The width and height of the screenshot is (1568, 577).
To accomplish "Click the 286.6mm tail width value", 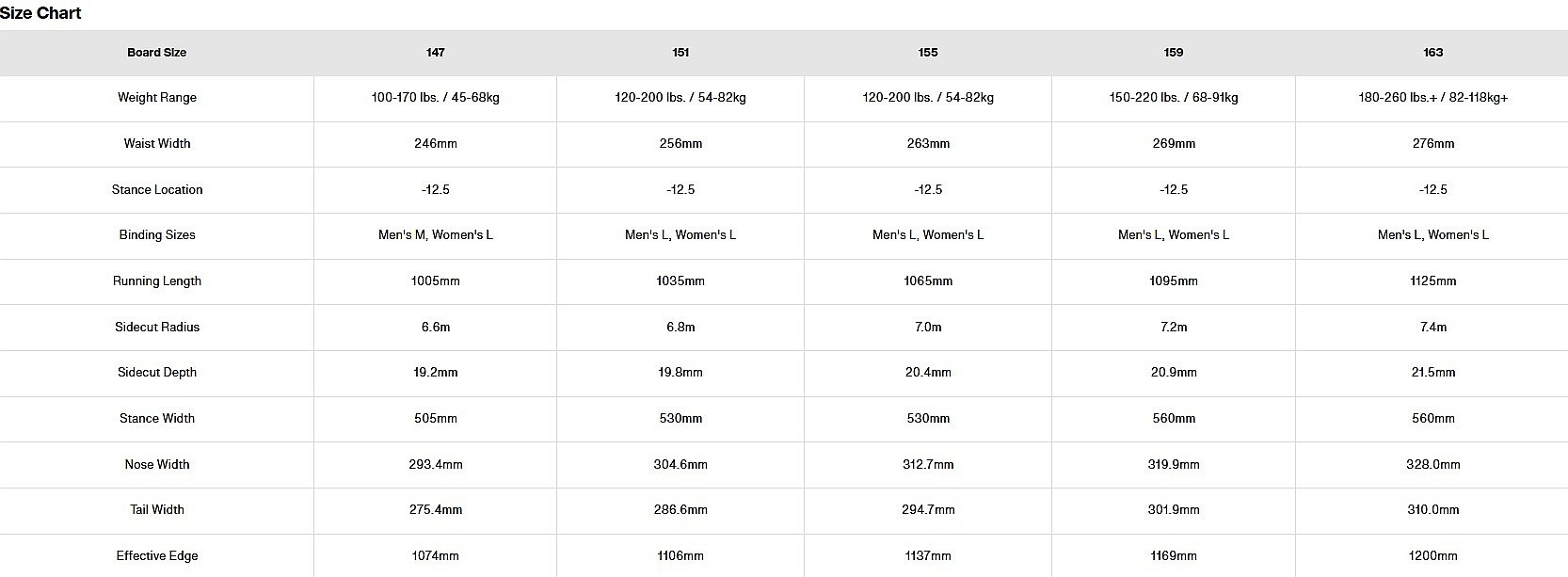I will 680,510.
